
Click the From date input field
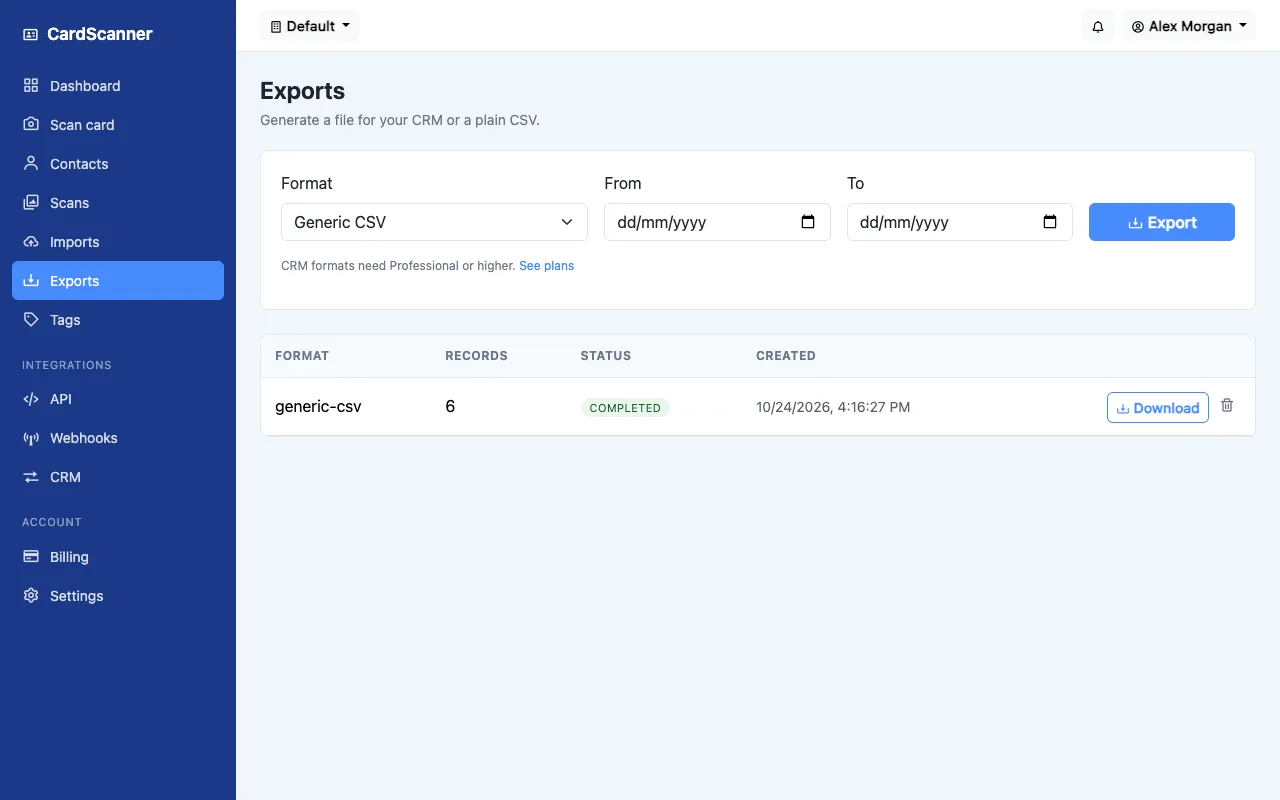[717, 222]
